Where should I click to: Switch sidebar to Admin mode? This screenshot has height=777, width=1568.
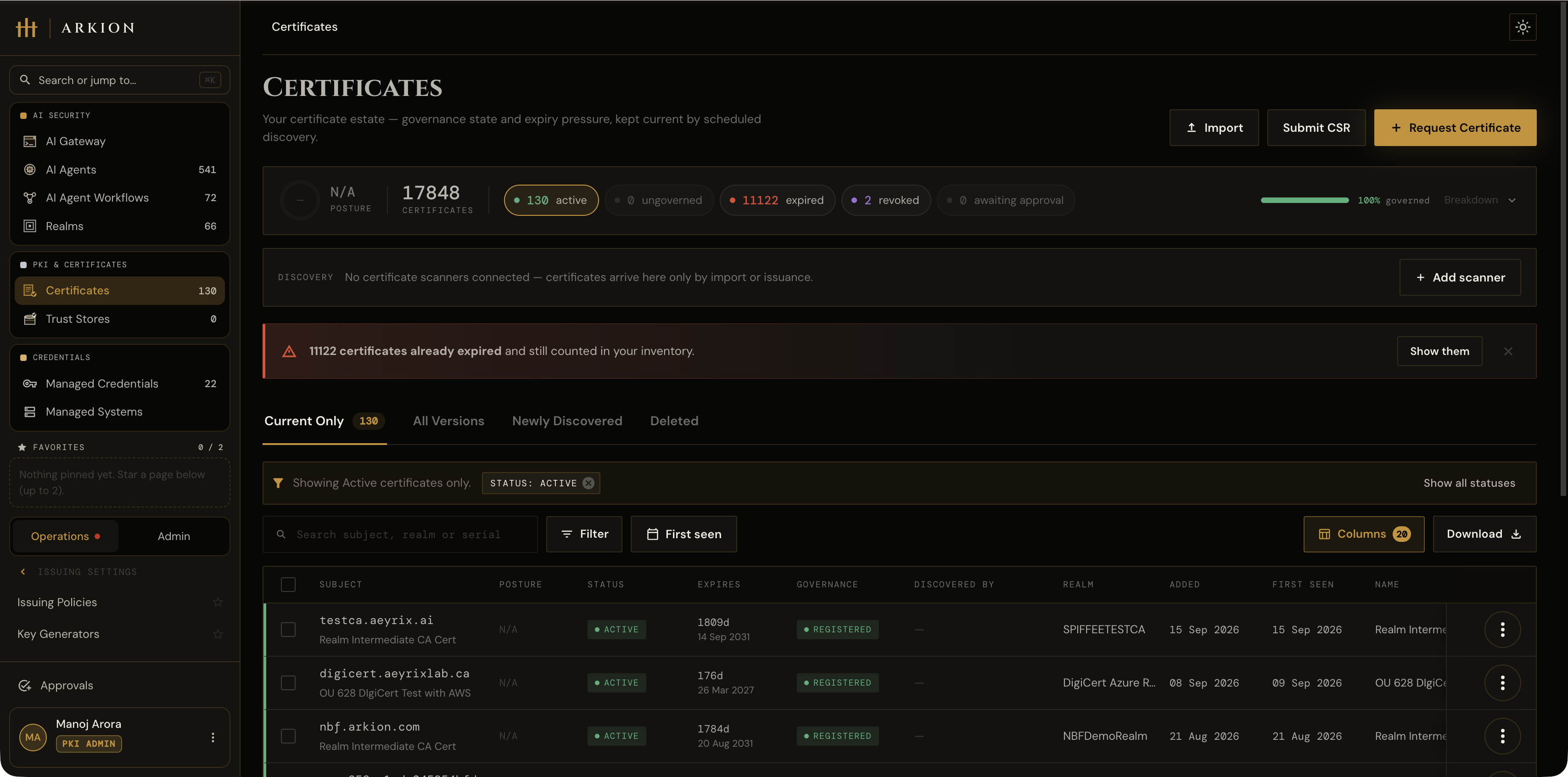coord(174,536)
